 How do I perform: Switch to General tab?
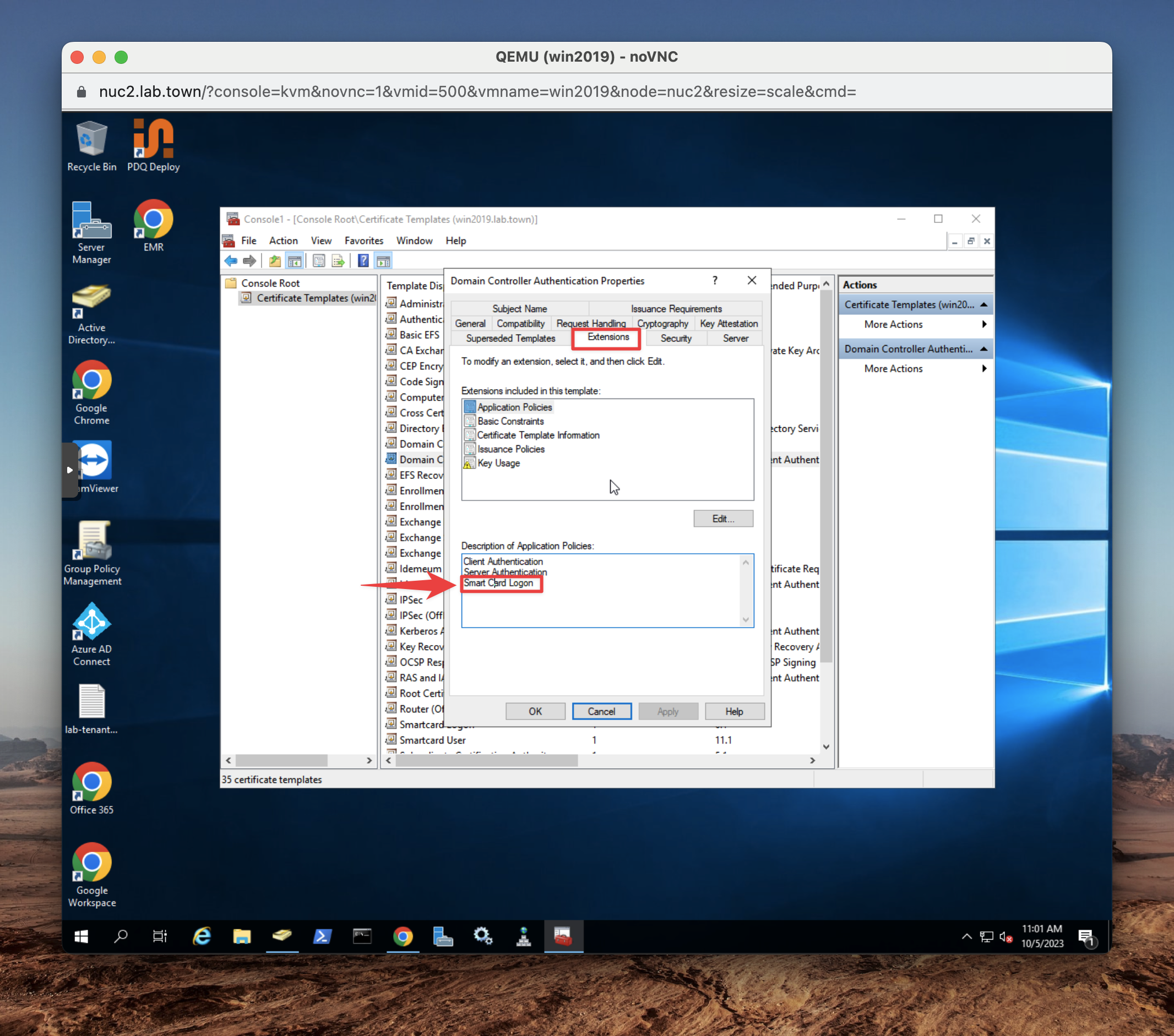pos(470,324)
